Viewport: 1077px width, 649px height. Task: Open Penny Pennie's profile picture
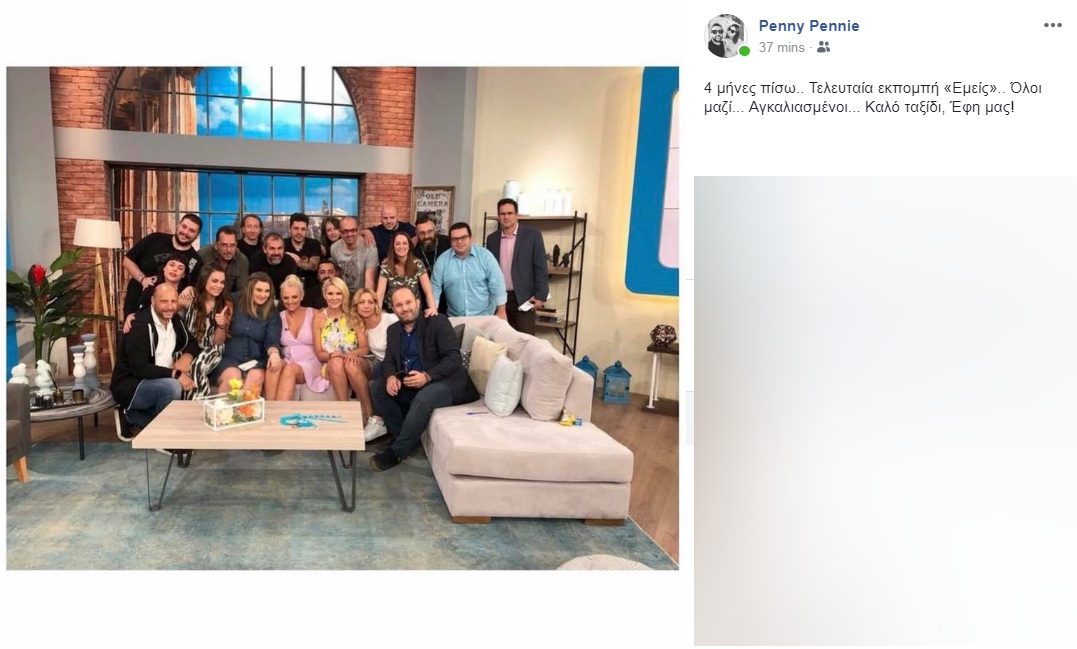[725, 35]
